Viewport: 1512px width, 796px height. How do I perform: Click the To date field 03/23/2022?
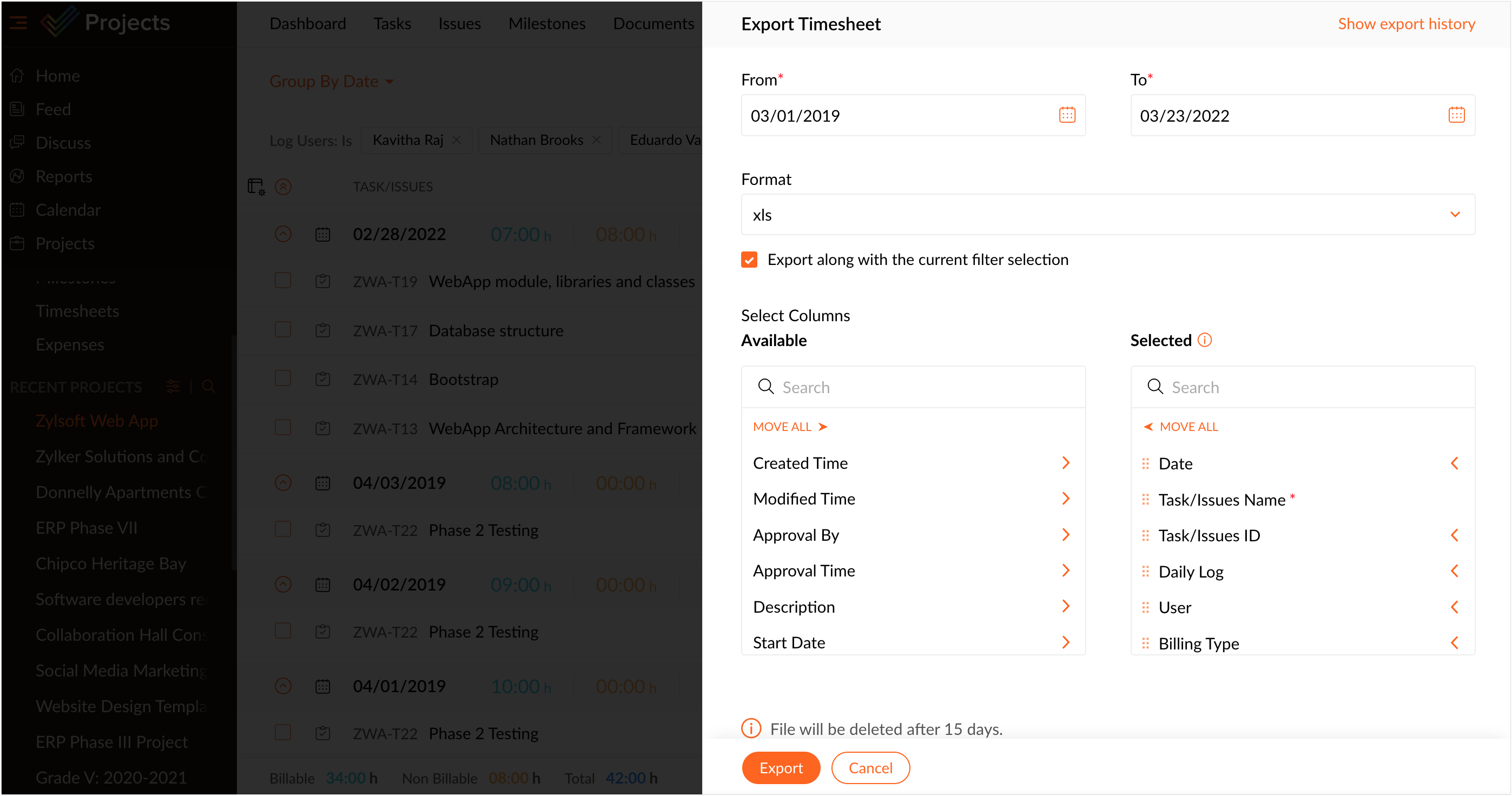(1303, 116)
